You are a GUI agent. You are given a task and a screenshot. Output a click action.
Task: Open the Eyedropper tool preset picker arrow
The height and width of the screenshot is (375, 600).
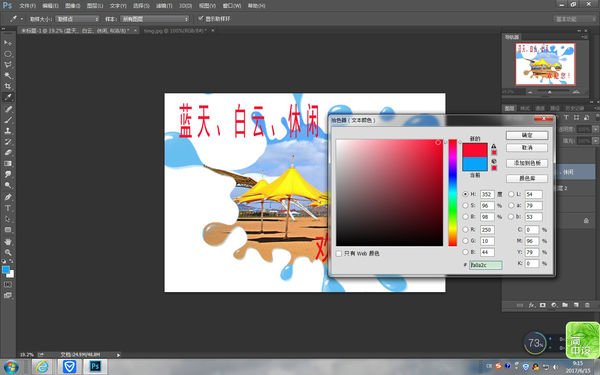tap(22, 19)
